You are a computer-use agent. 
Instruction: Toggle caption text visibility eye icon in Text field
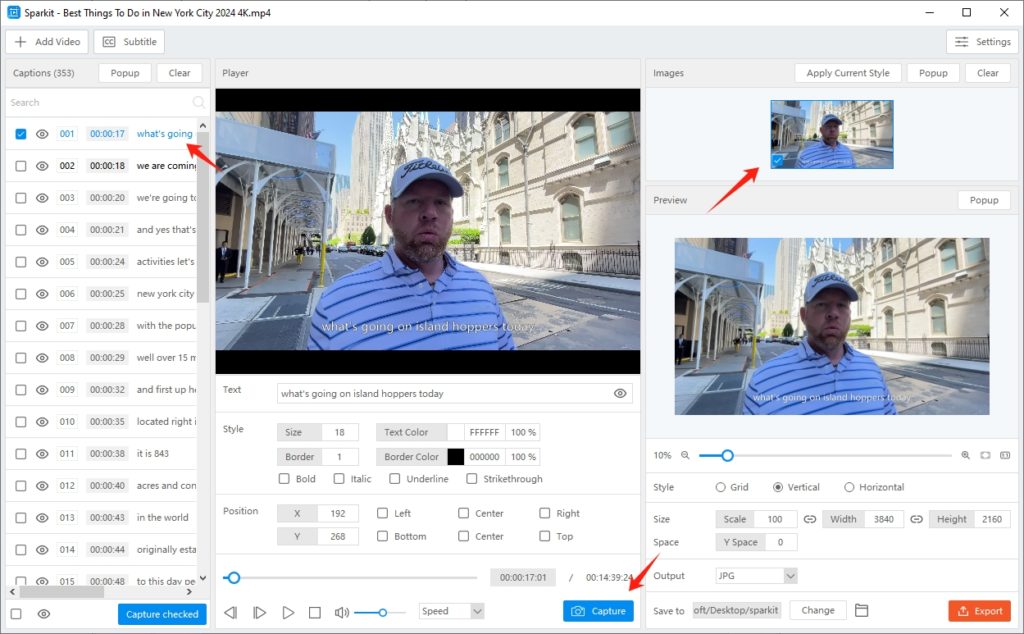(x=620, y=394)
